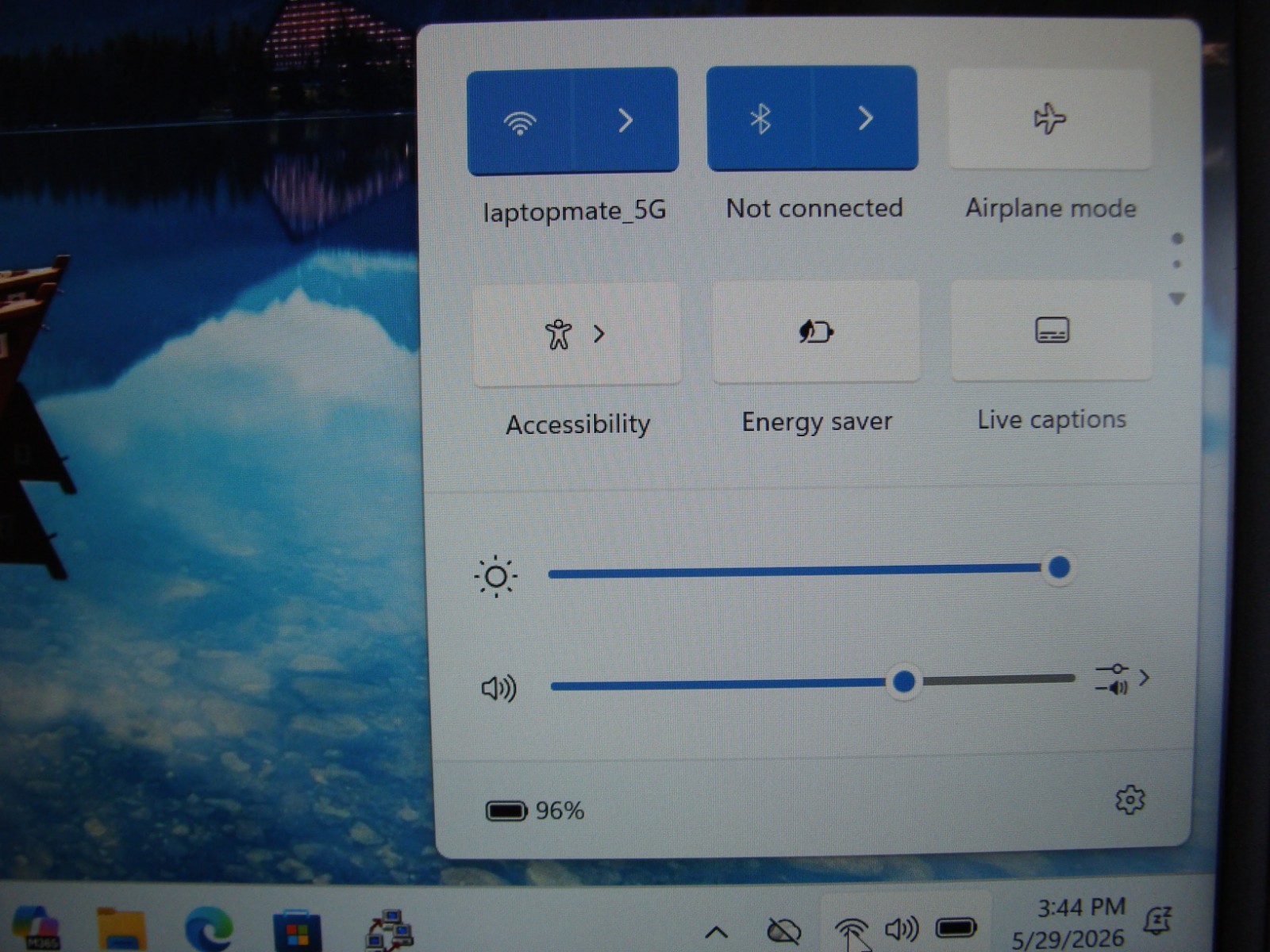Screen dimensions: 1270x952
Task: Click the cloud sync off tray icon
Action: pos(783,931)
